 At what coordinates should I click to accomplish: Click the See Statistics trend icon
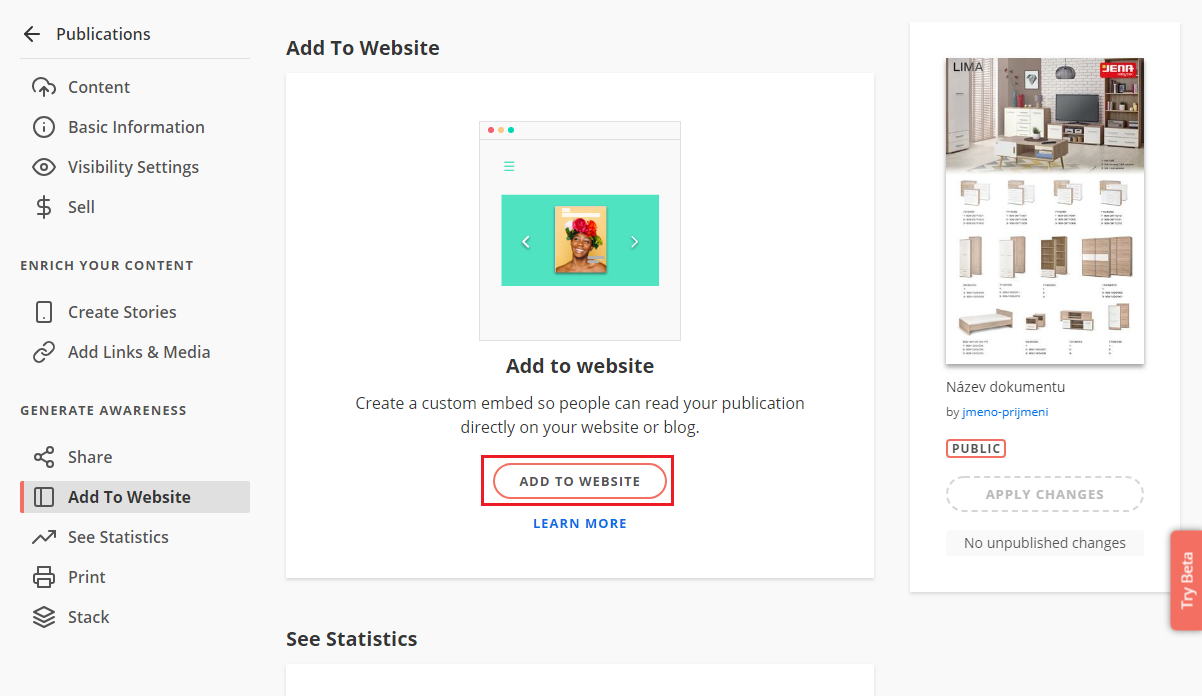44,537
